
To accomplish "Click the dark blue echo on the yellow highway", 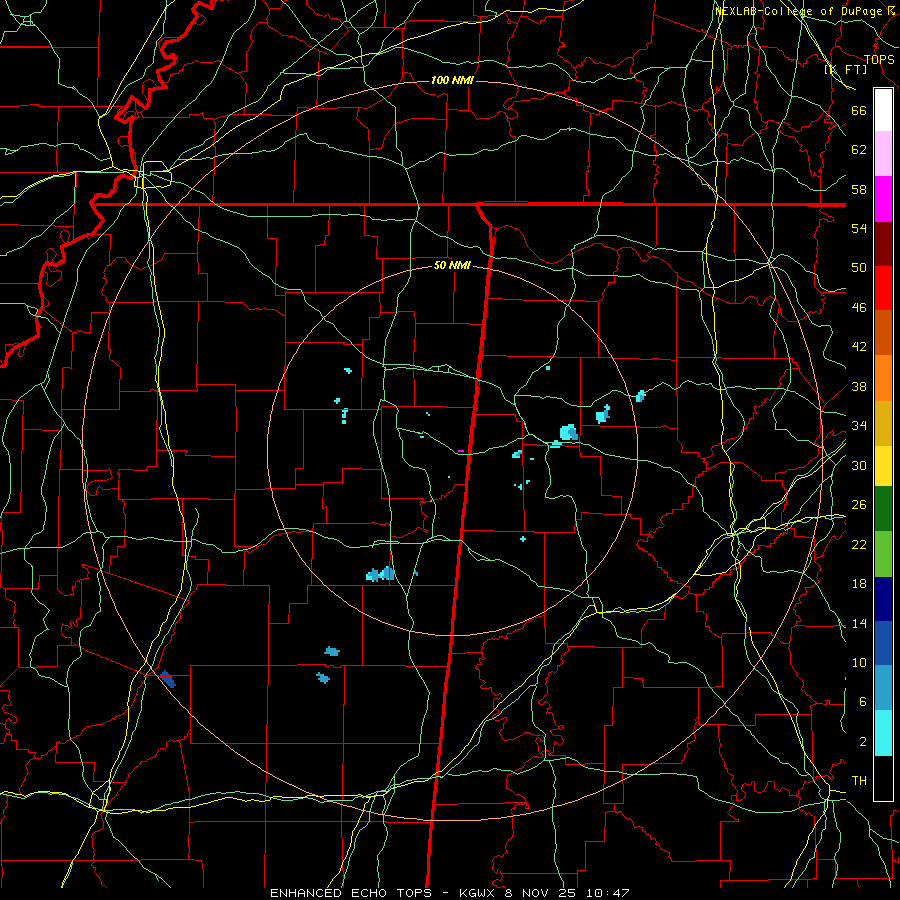I will (x=168, y=678).
